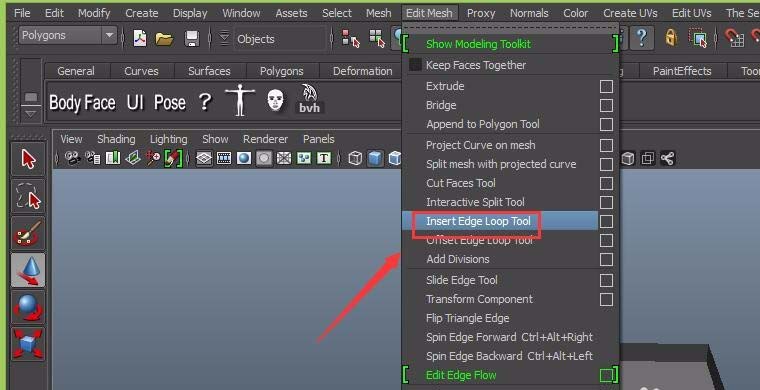Click the camera bookmarks icon
The width and height of the screenshot is (760, 390).
(112, 158)
